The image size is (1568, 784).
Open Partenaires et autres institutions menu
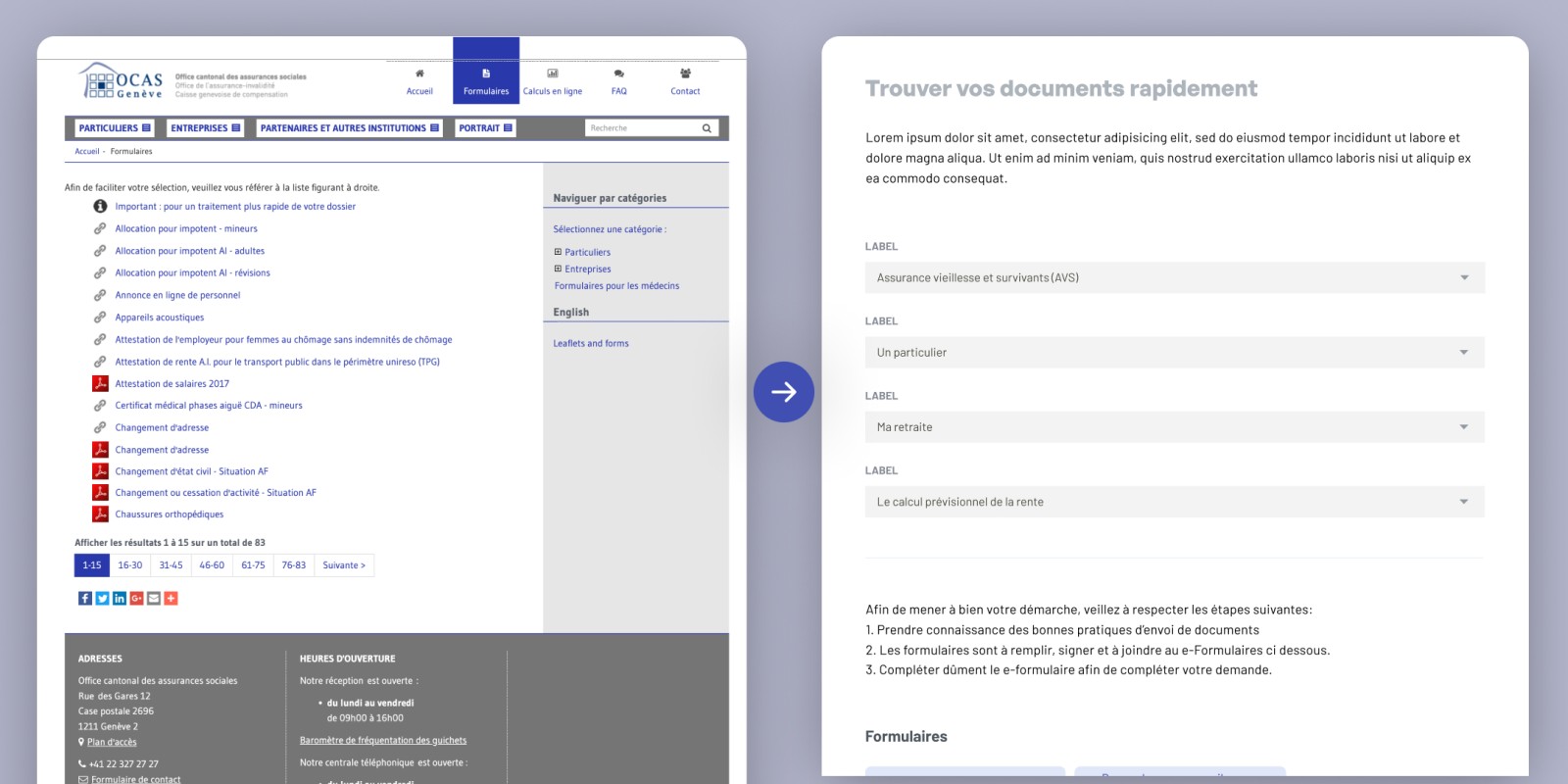pos(350,128)
